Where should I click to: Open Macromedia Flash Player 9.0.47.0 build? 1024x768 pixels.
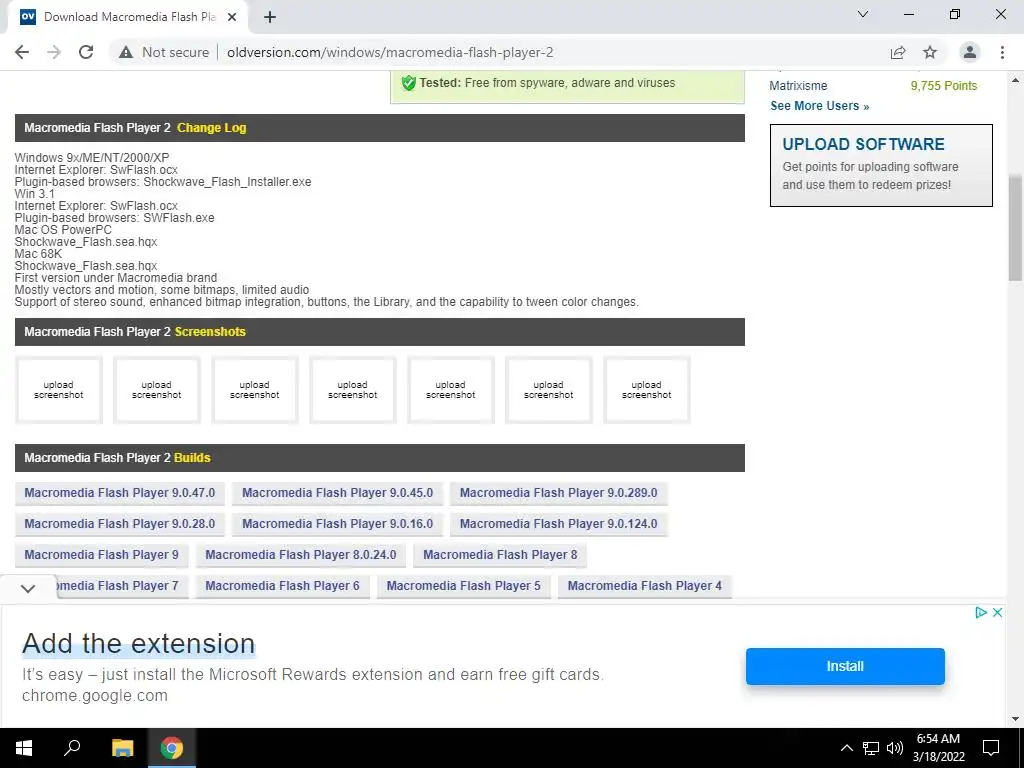[x=120, y=493]
